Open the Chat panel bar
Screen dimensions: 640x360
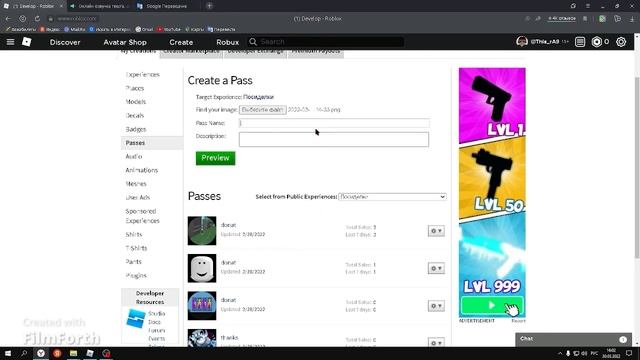(x=573, y=339)
